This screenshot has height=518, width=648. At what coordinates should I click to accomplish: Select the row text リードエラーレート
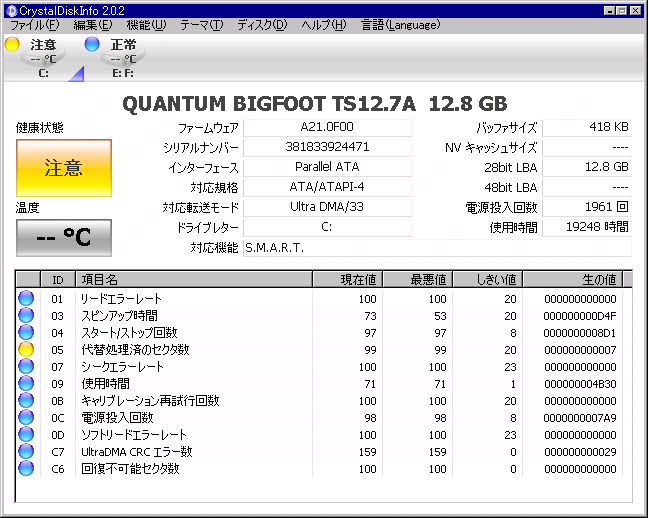pyautogui.click(x=121, y=298)
